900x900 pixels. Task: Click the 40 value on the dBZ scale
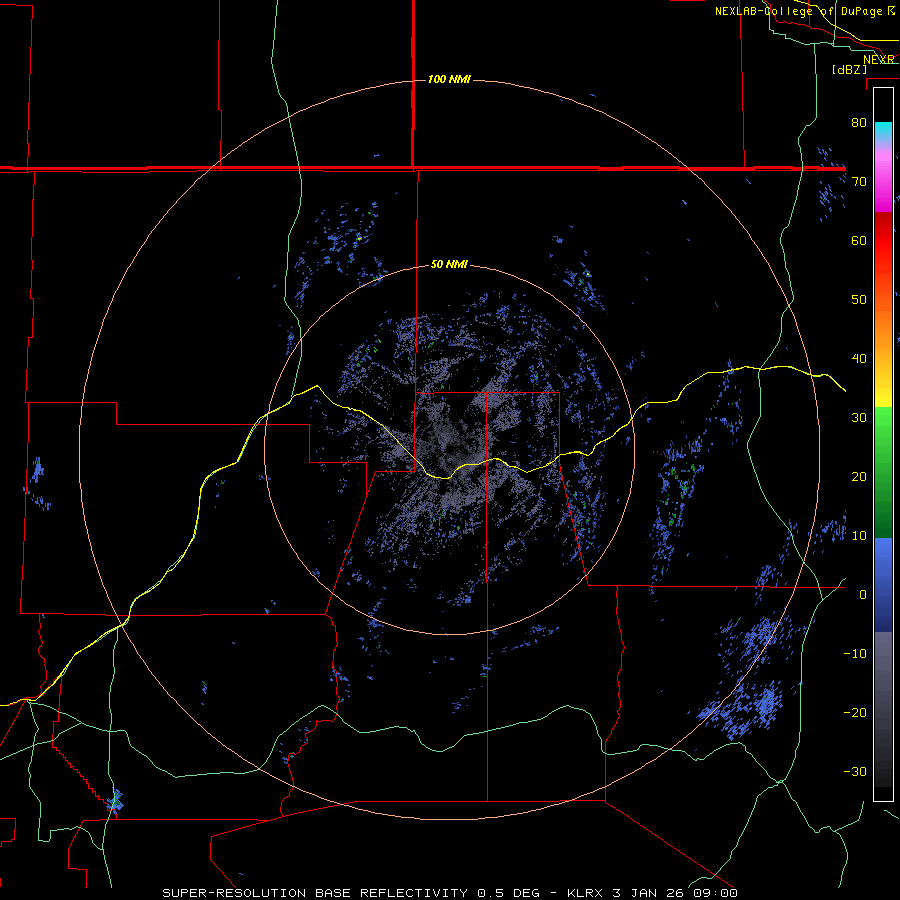pyautogui.click(x=859, y=359)
